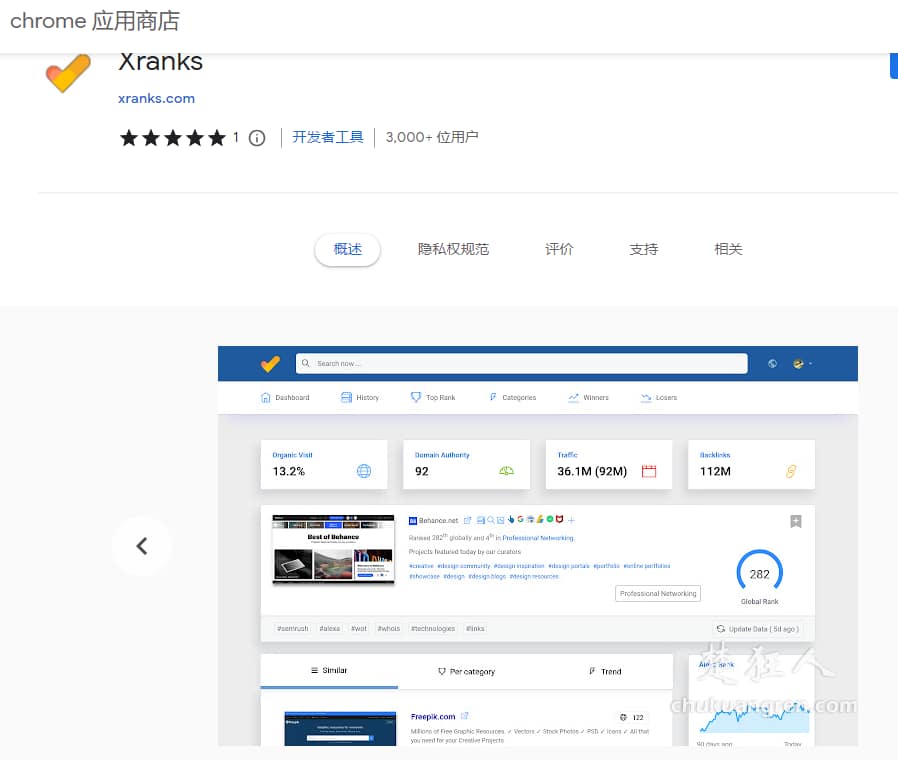This screenshot has width=898, height=760.
Task: Open the Categories icon in the nav bar
Action: coord(493,397)
